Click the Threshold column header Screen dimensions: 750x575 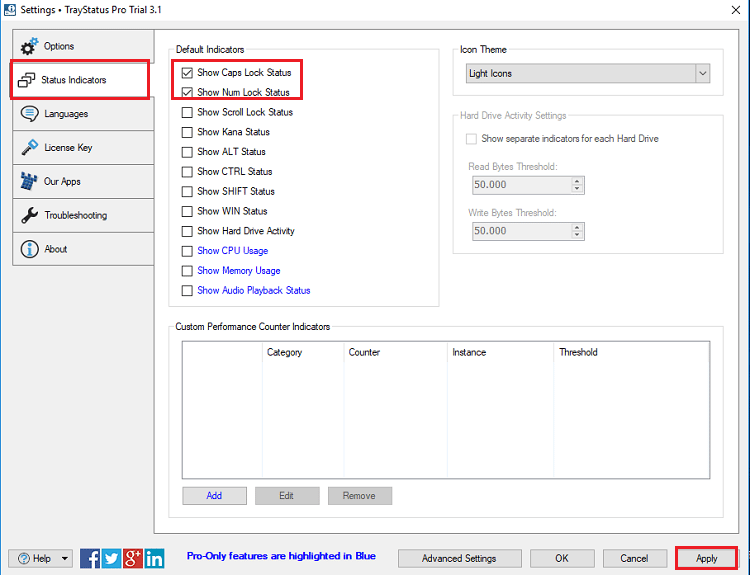point(631,353)
